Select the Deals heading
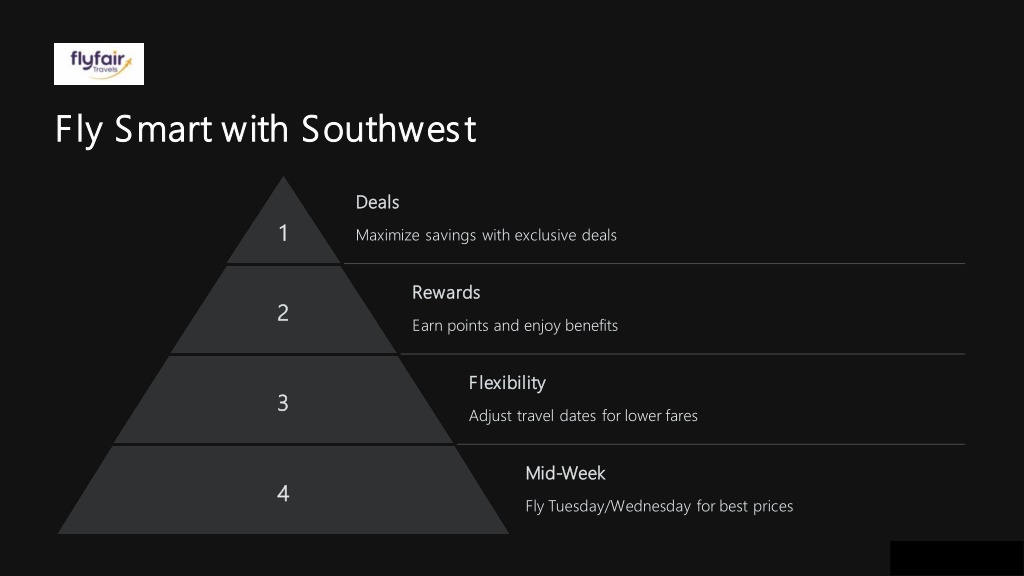 (x=377, y=202)
